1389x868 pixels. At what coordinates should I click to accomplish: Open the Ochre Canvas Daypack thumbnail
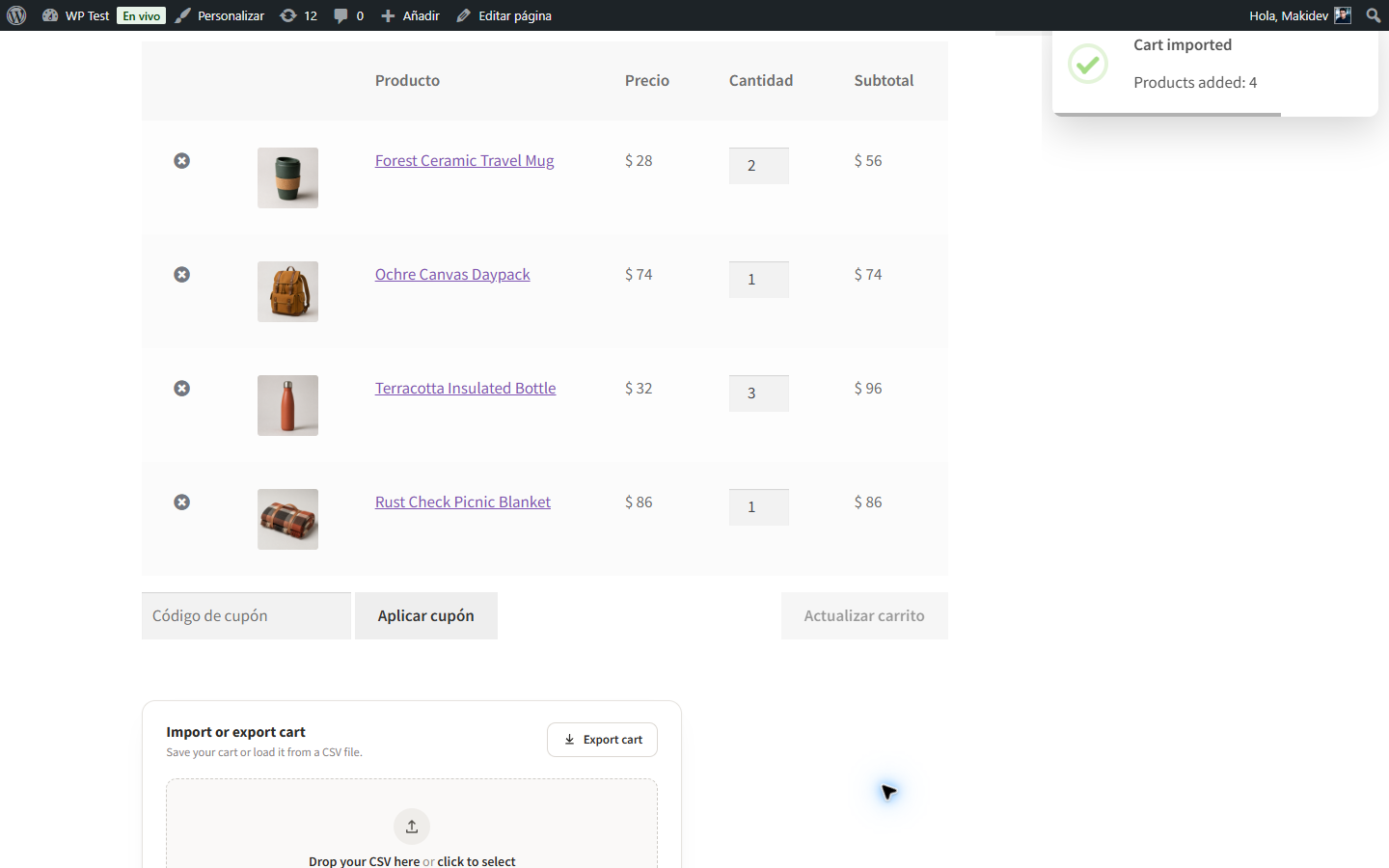point(287,291)
